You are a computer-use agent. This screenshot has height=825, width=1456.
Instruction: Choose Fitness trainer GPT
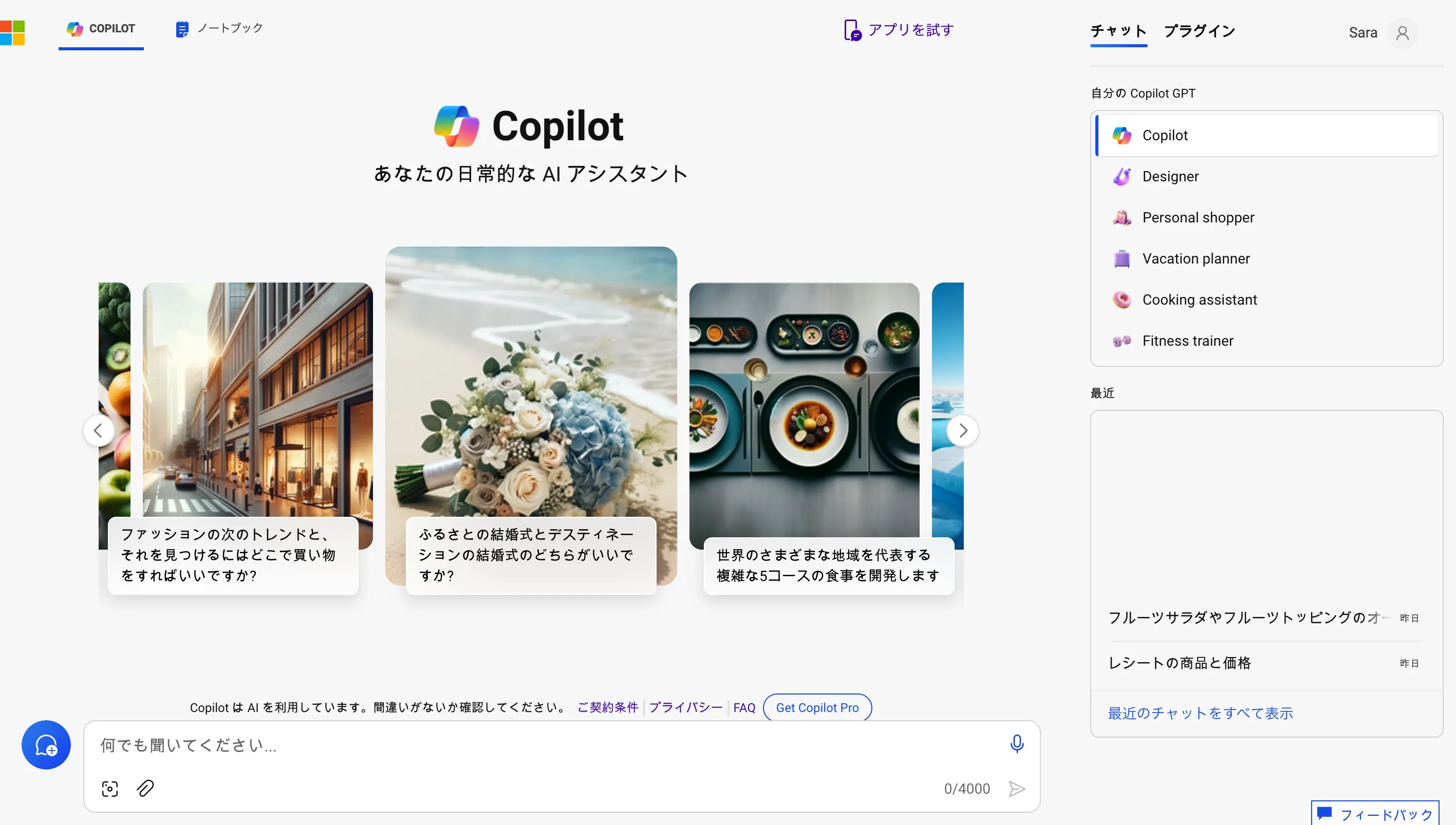(1267, 341)
